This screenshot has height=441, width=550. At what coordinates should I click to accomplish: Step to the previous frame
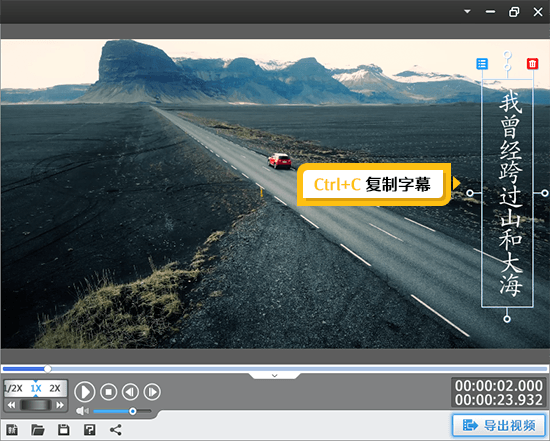tap(130, 392)
